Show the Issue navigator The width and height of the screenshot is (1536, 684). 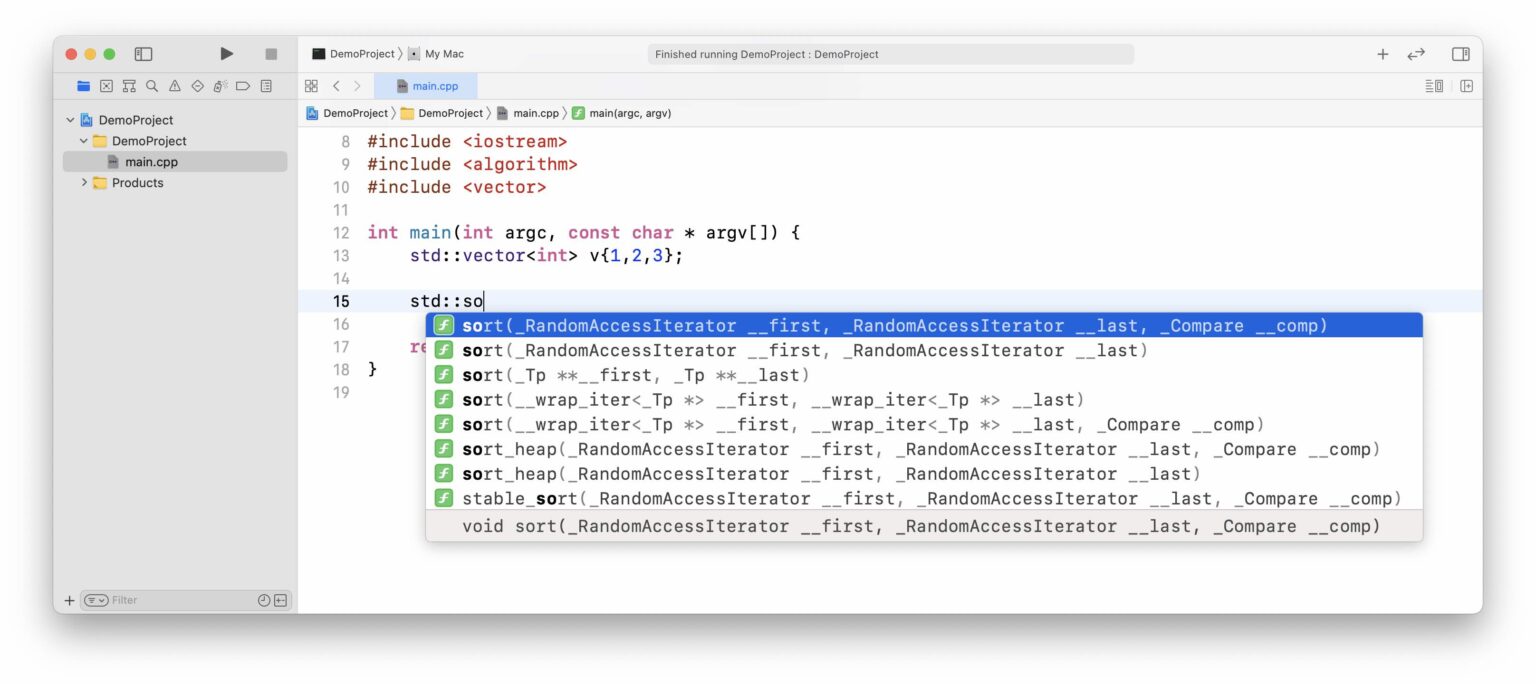coord(175,86)
